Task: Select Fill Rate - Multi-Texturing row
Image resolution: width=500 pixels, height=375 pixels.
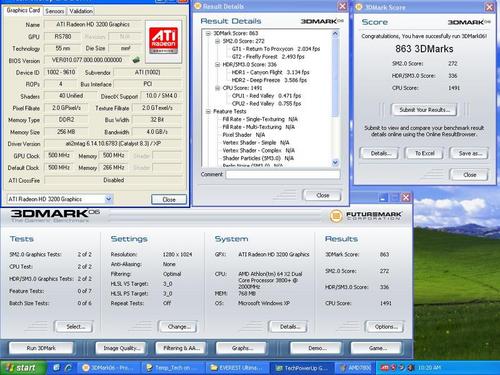Action: tap(259, 127)
